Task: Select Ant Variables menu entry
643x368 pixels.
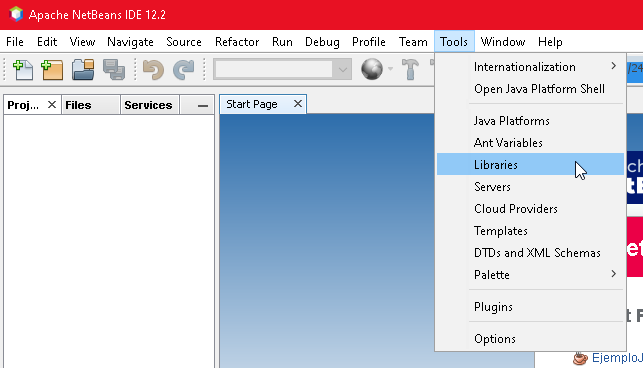Action: 530,143
